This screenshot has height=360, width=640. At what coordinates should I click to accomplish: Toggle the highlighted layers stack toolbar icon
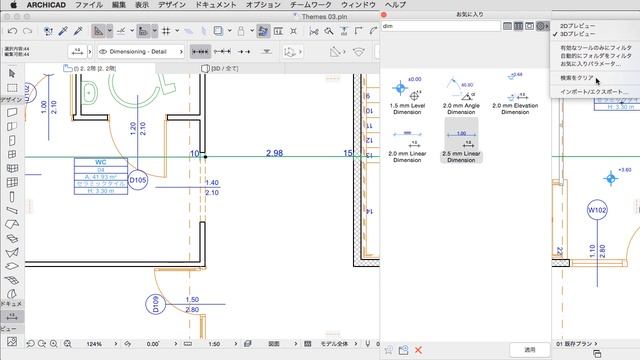263,31
